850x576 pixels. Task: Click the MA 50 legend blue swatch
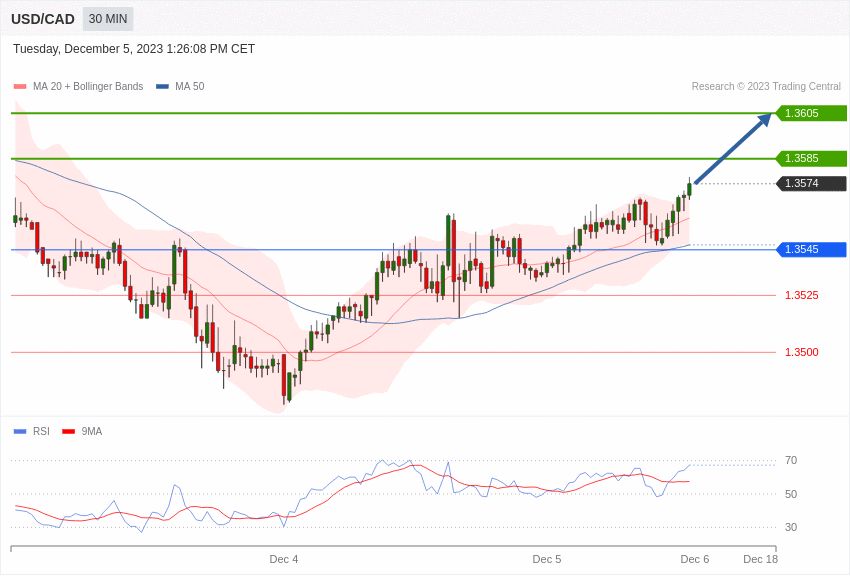coord(162,87)
